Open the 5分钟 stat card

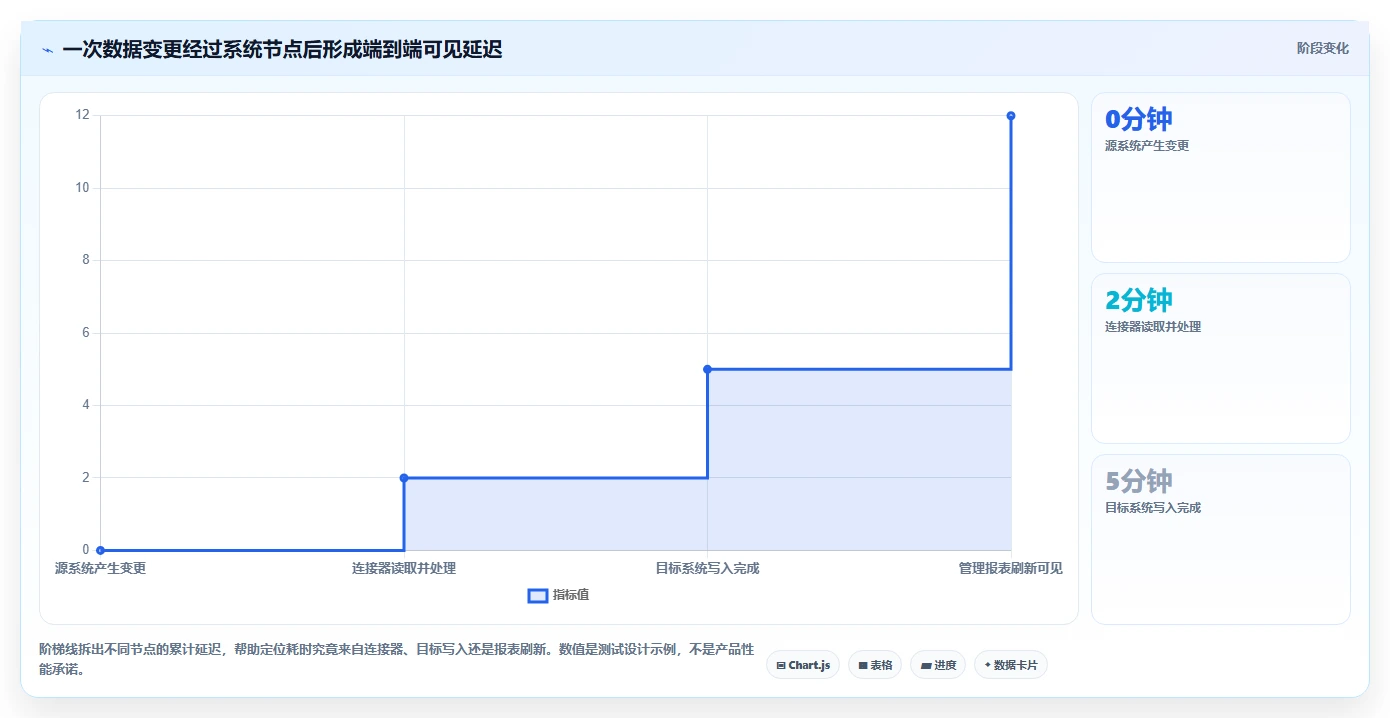(x=1220, y=539)
